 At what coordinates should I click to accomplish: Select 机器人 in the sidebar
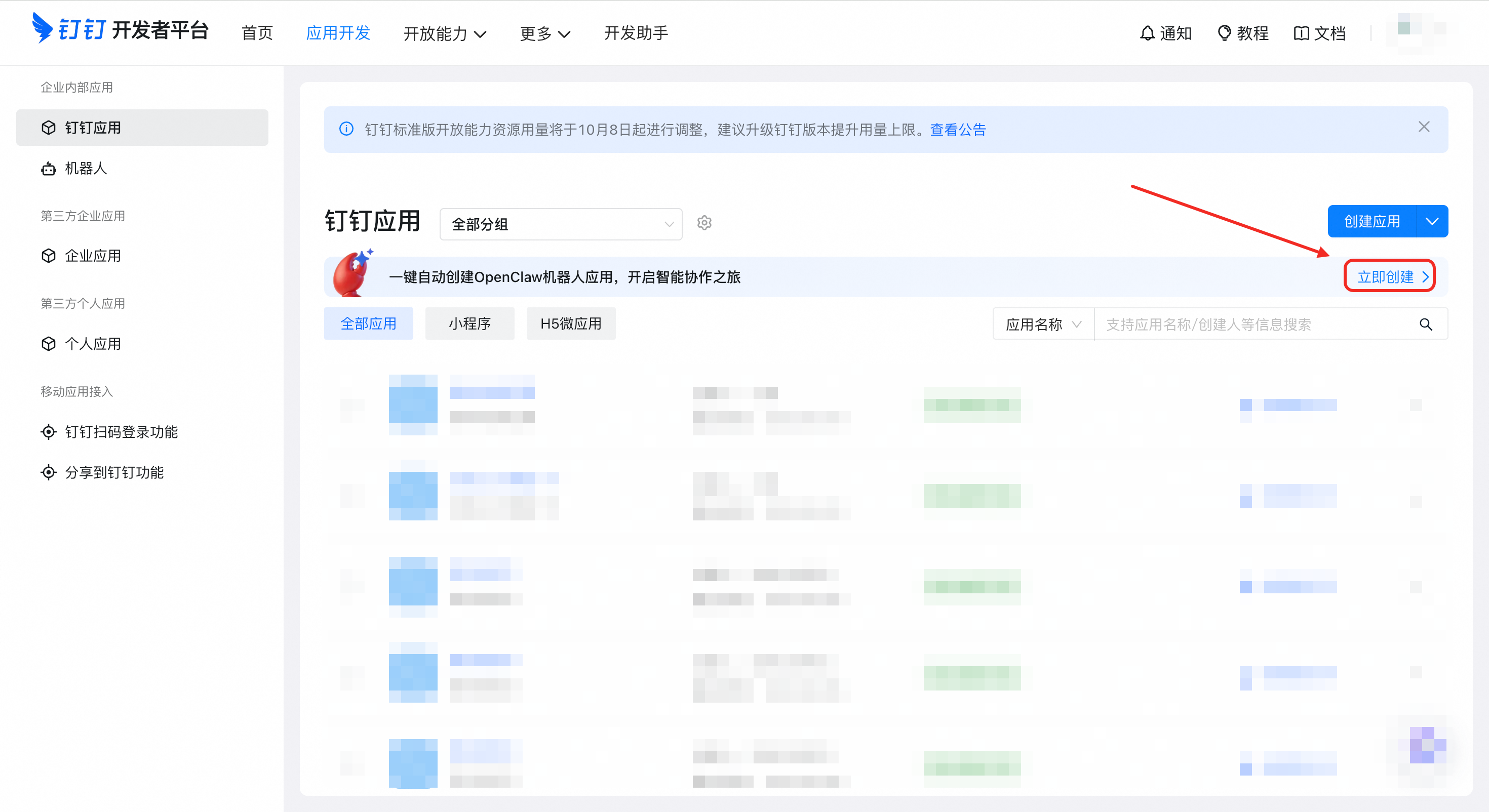pyautogui.click(x=142, y=168)
